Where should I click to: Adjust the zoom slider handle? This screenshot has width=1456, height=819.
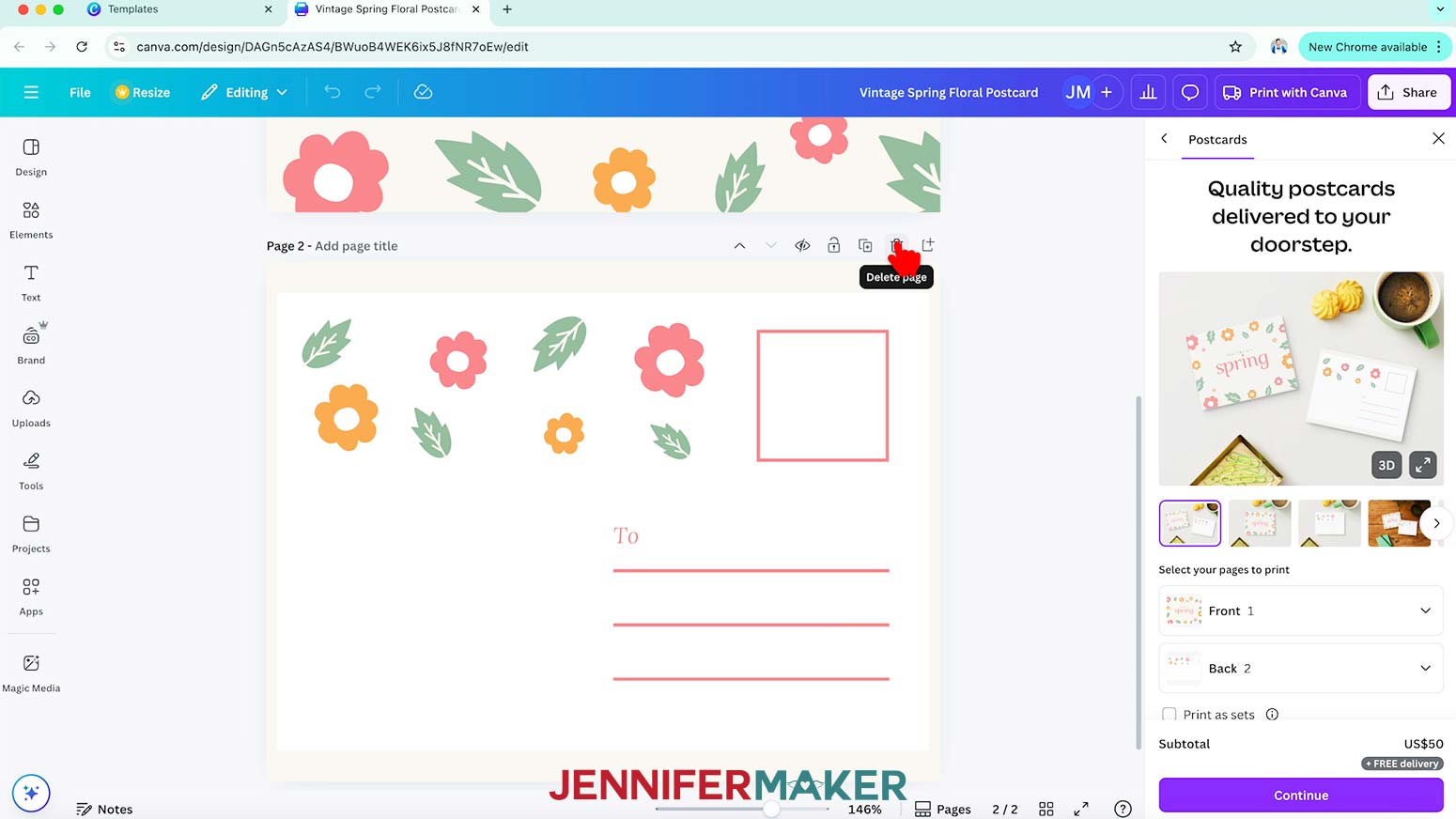tap(771, 809)
